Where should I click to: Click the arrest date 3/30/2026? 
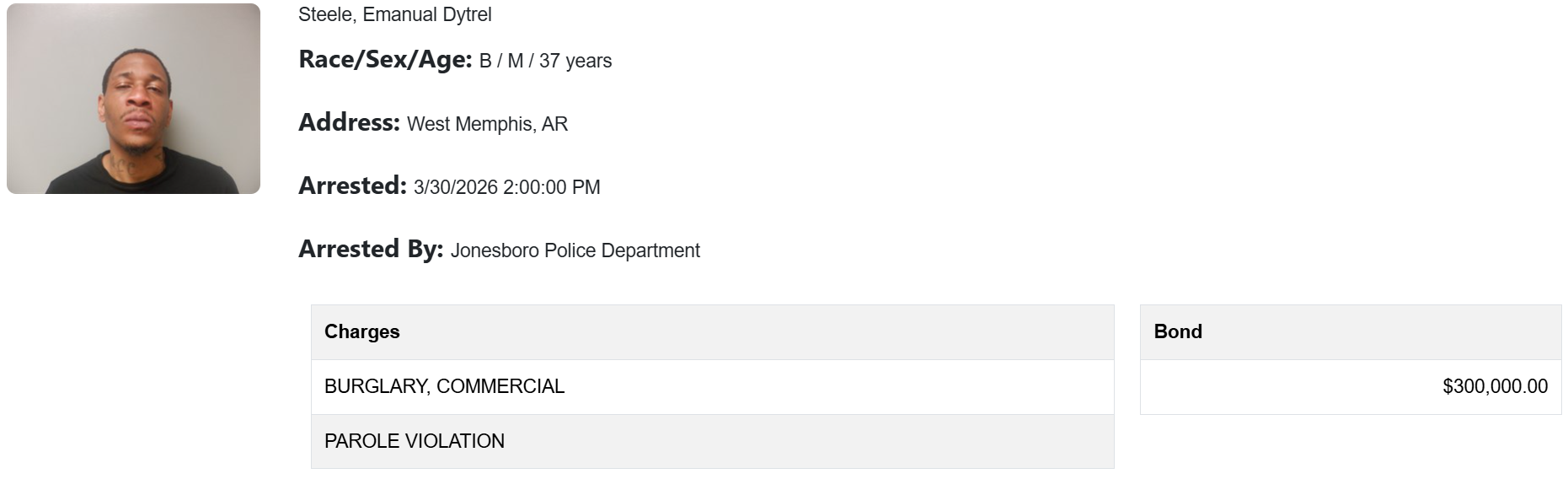click(456, 187)
